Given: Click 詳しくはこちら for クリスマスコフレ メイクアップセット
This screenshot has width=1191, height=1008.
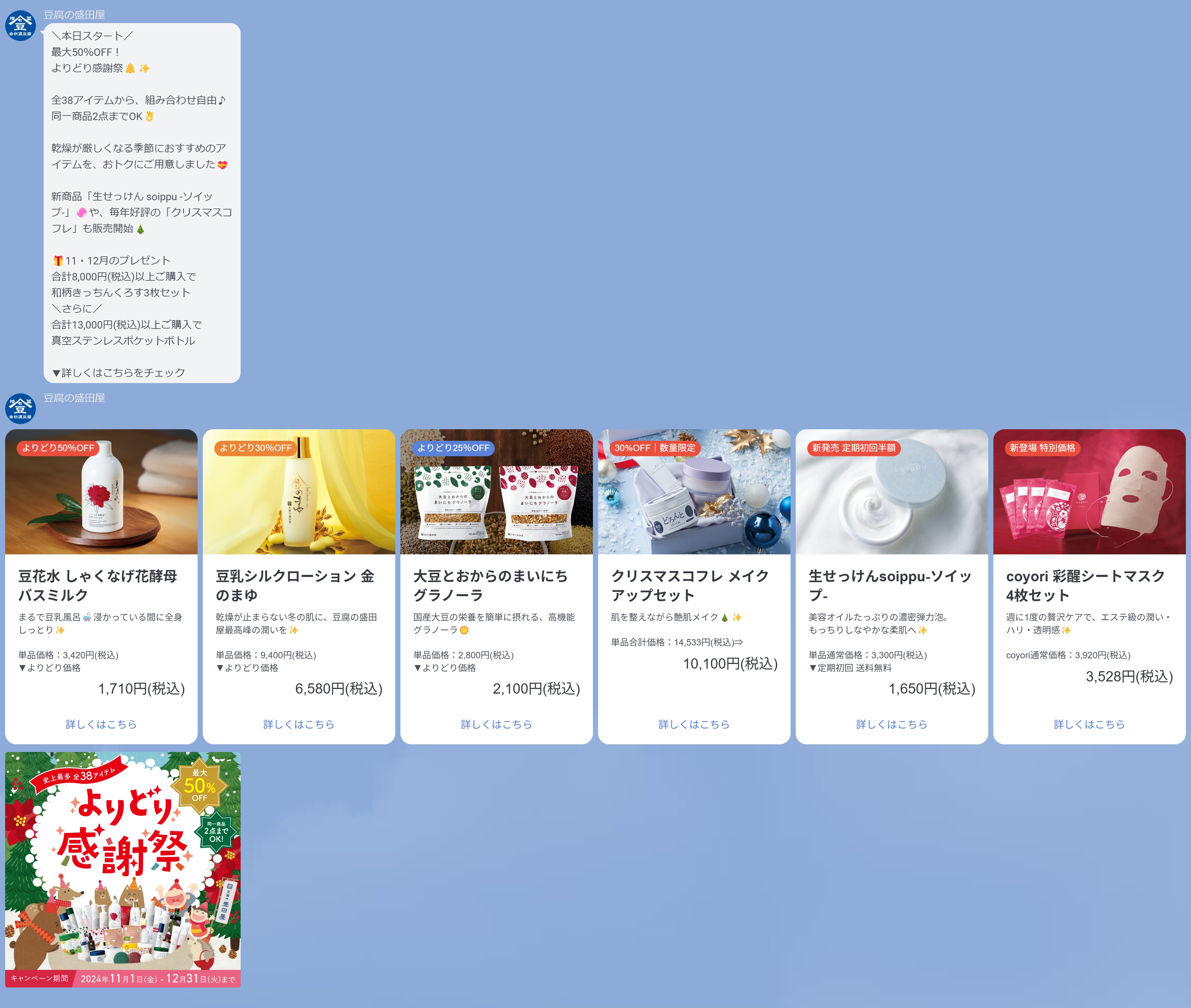Looking at the screenshot, I should (694, 724).
